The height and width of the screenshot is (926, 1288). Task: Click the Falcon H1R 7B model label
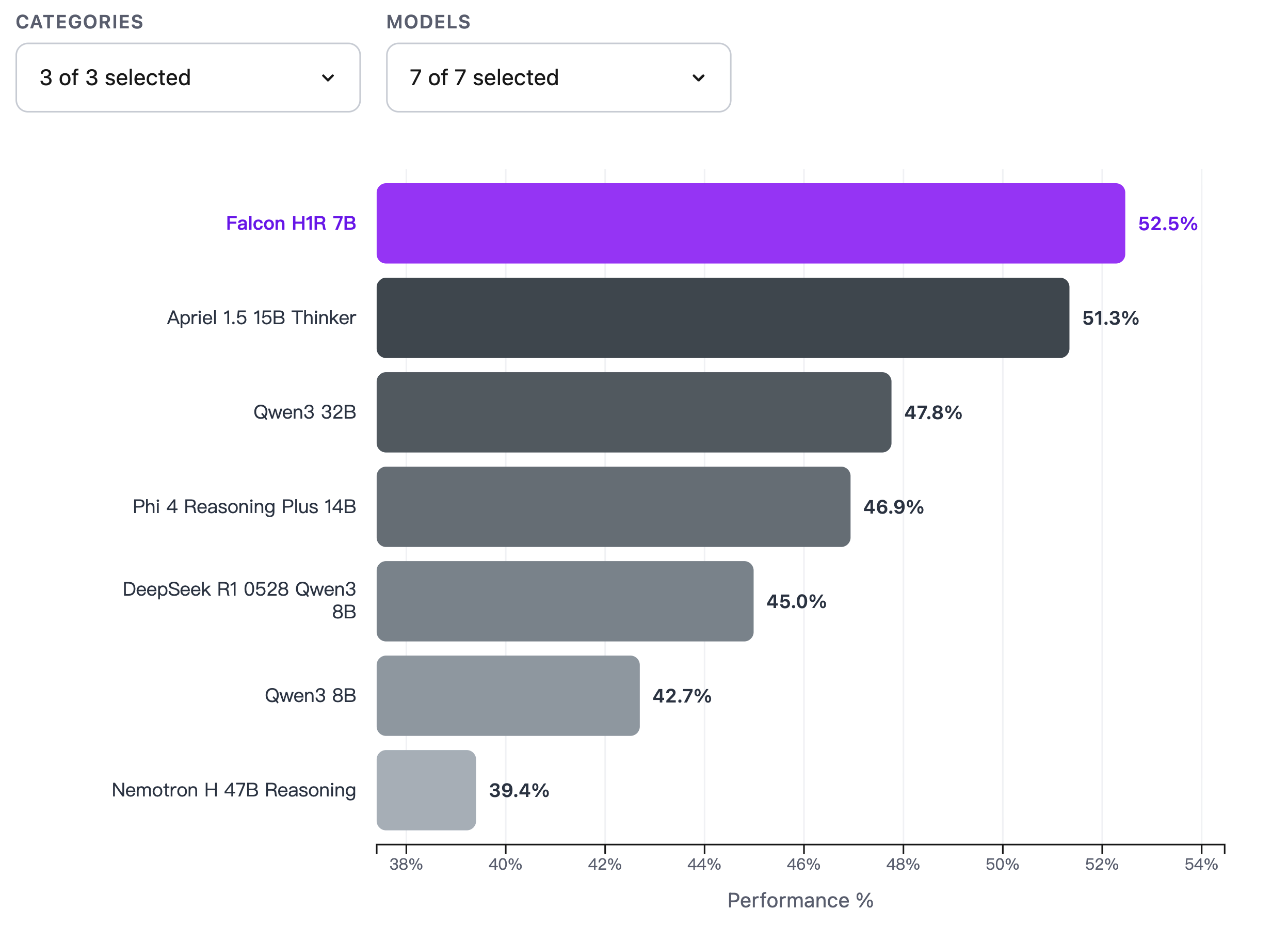[x=291, y=223]
